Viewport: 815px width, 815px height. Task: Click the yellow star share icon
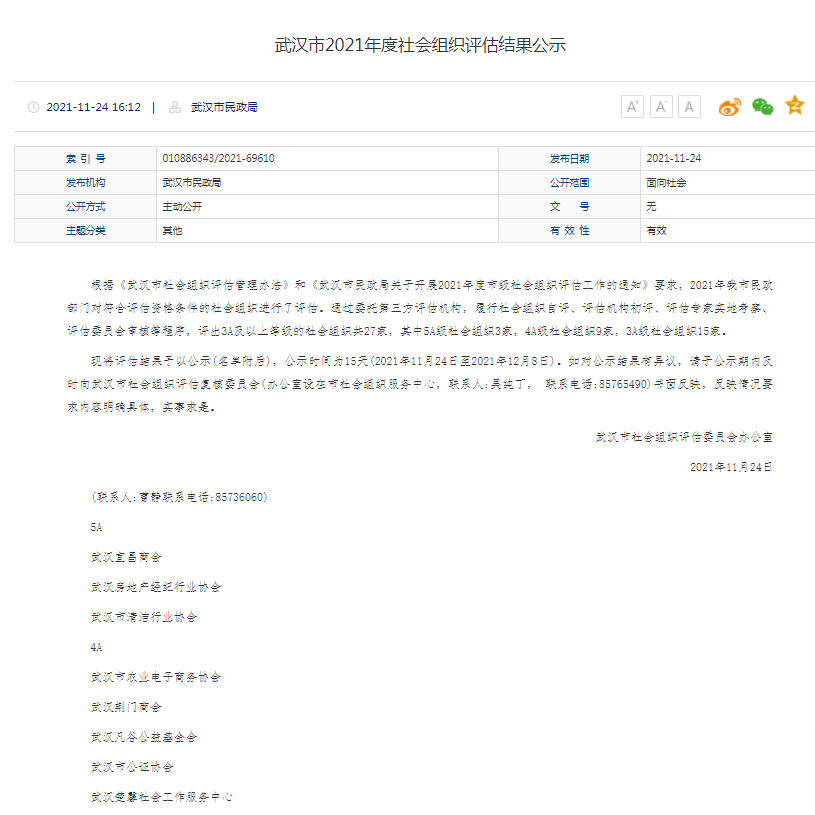(795, 106)
